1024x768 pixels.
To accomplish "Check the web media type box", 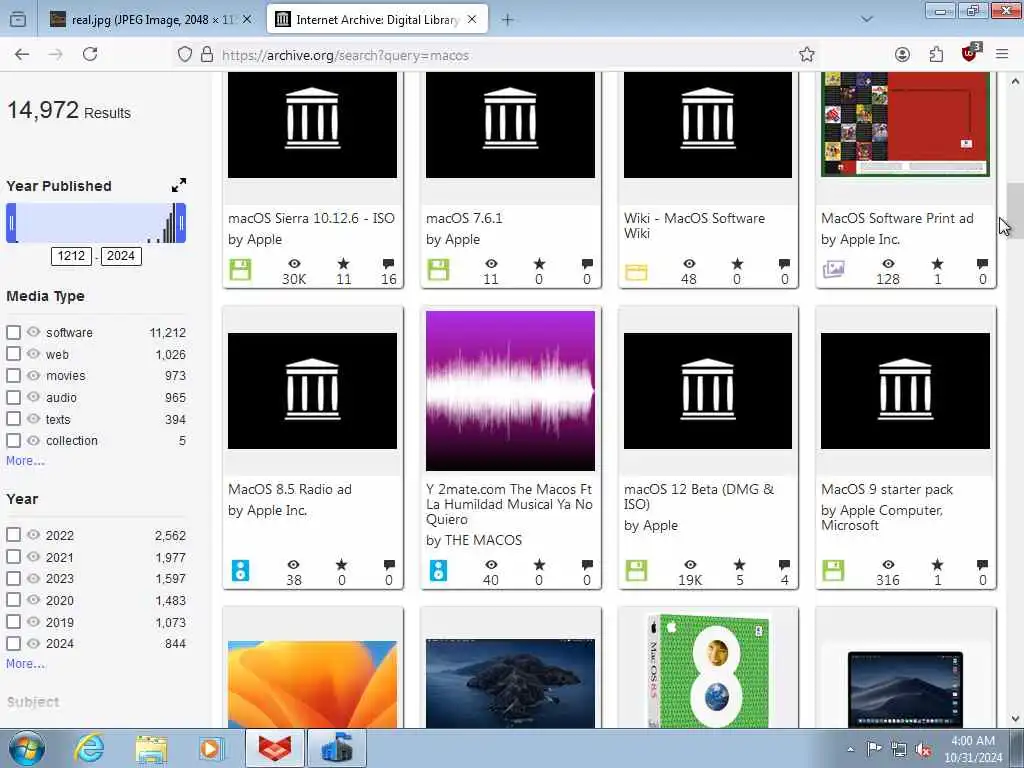I will [13, 354].
